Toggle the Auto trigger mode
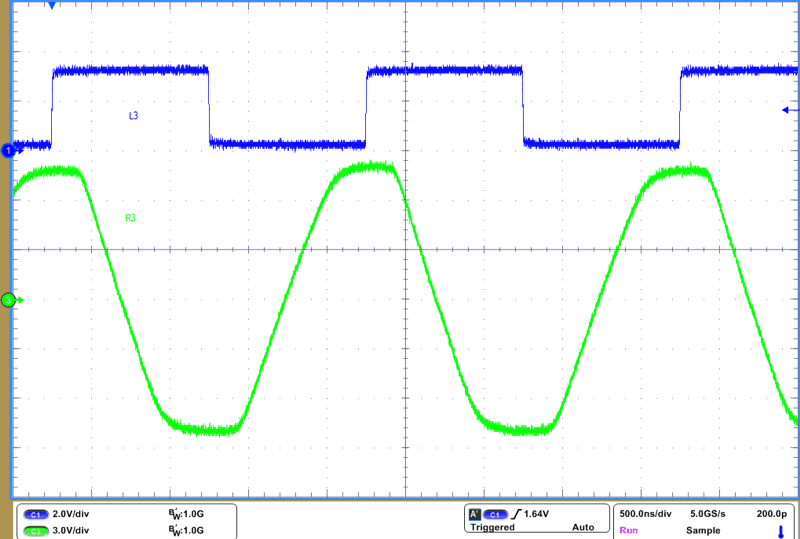Viewport: 800px width, 539px height. point(582,528)
